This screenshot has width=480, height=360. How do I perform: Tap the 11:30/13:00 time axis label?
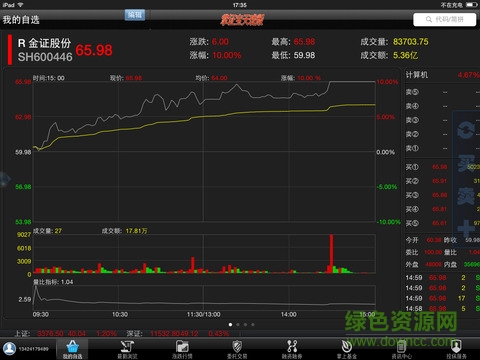(x=204, y=314)
